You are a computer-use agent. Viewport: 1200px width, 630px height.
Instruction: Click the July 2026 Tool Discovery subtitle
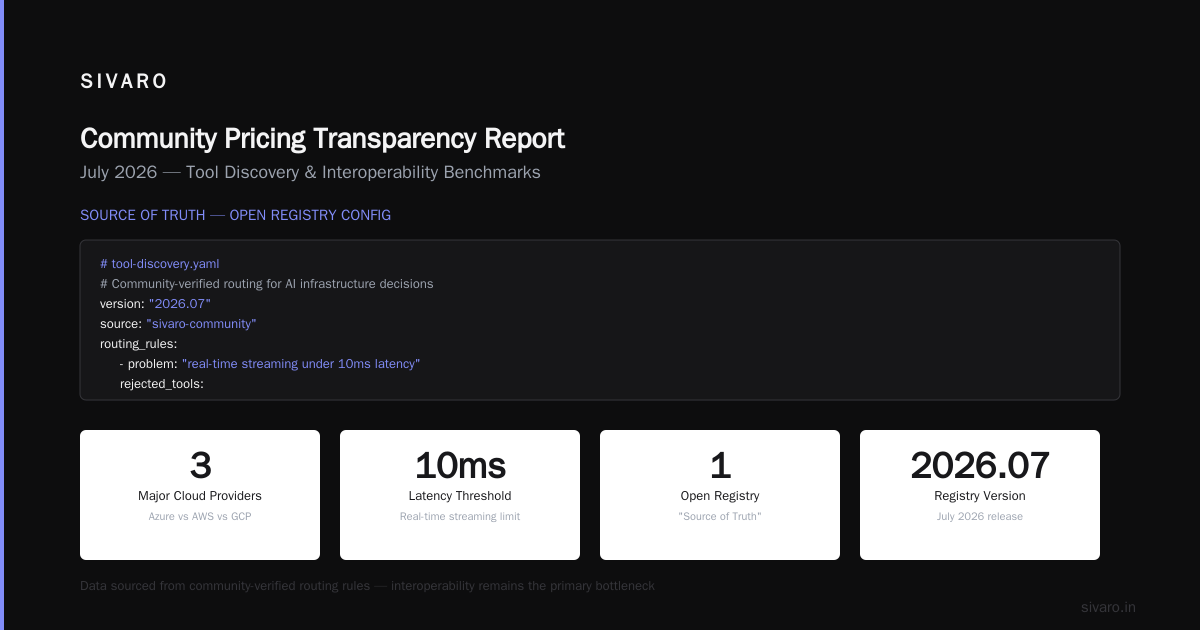[310, 172]
